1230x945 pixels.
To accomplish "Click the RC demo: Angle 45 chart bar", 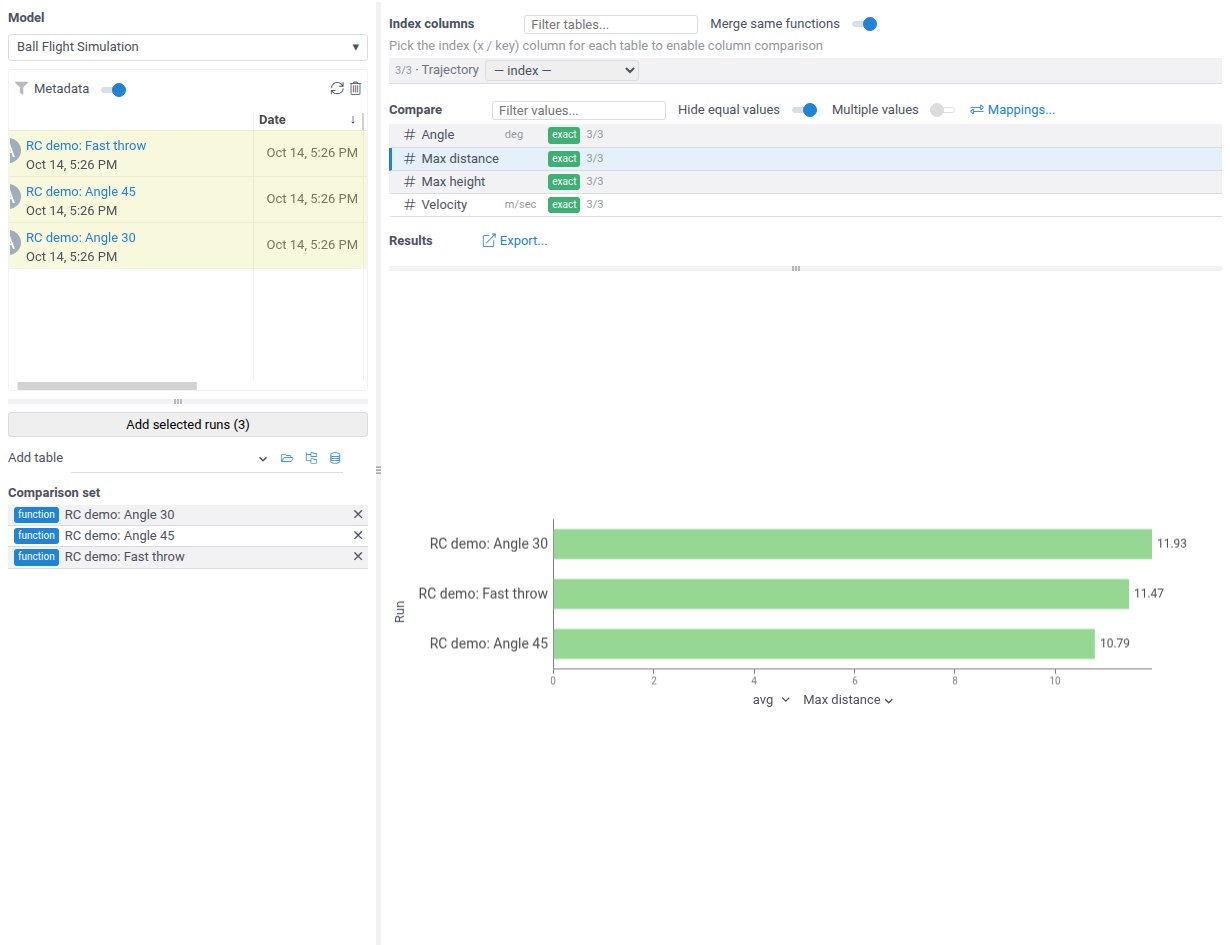I will click(824, 644).
